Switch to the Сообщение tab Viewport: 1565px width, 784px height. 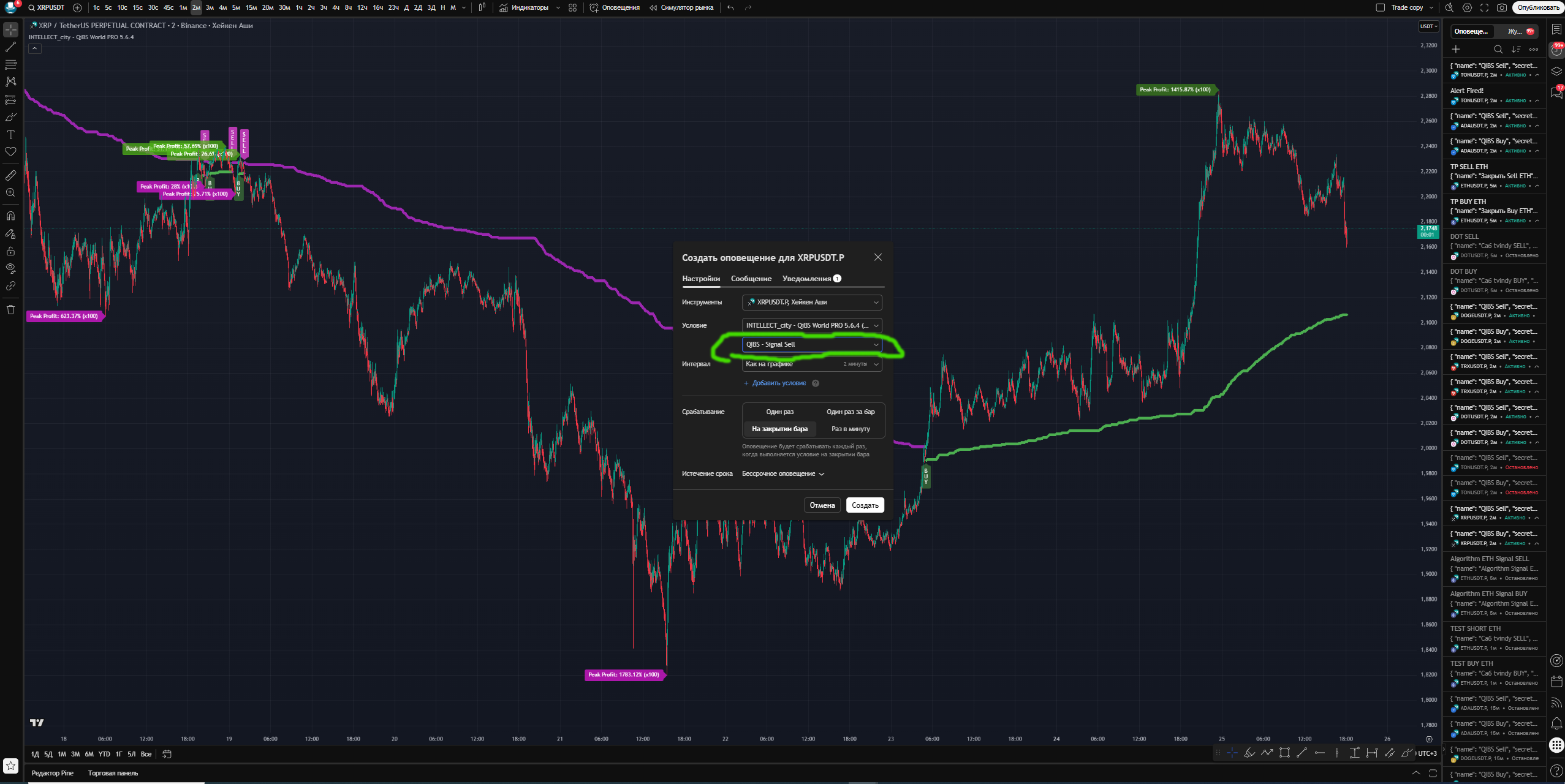[751, 279]
